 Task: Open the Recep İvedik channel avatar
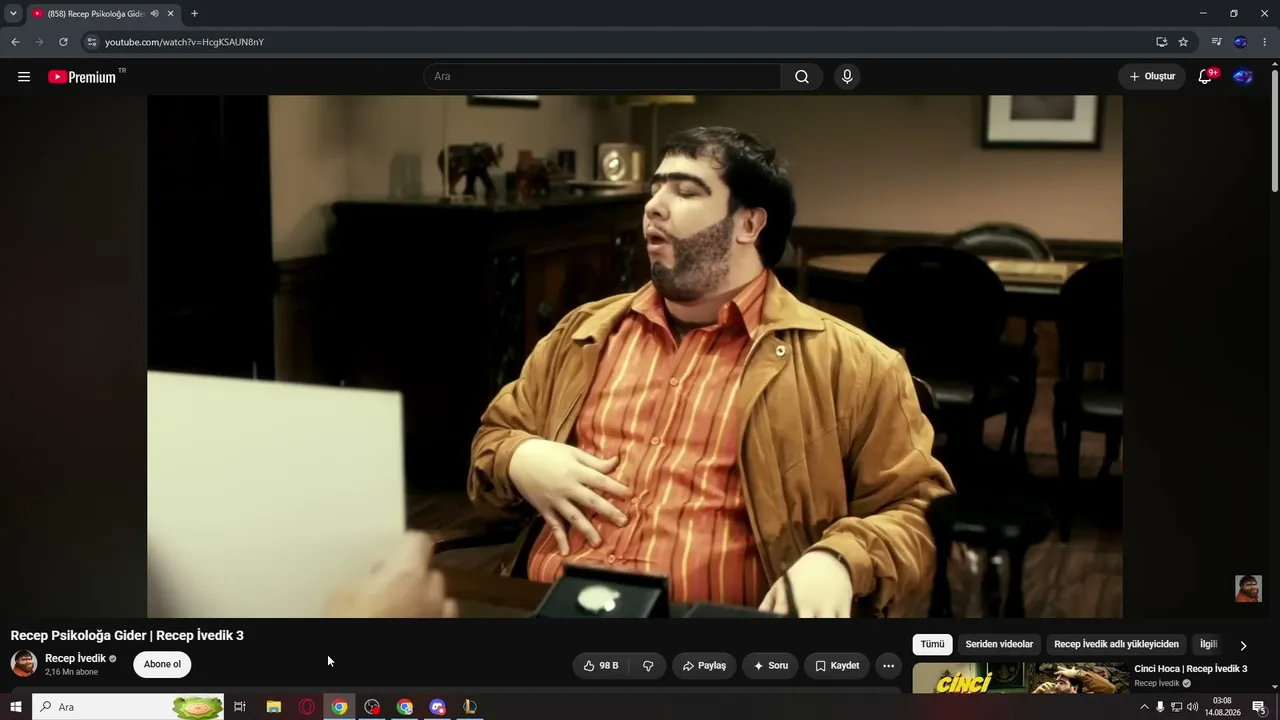[24, 663]
